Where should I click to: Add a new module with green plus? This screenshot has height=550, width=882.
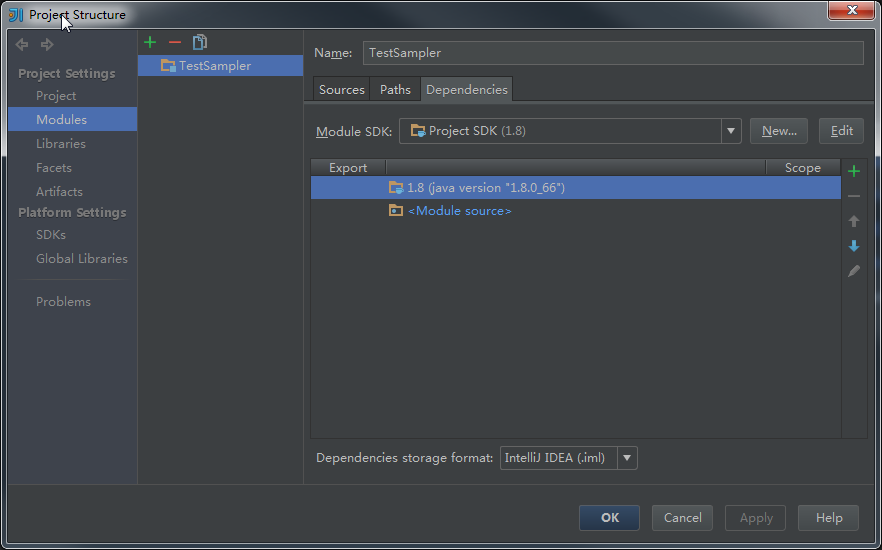click(x=150, y=42)
